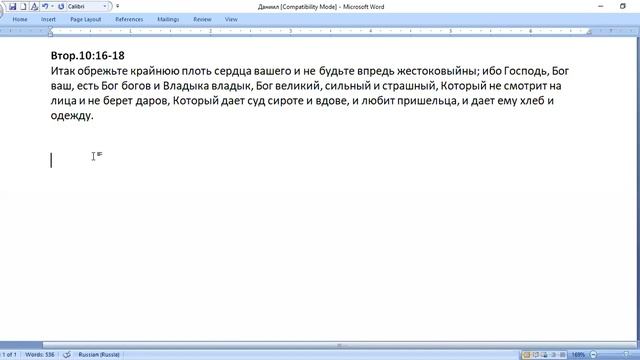Switch to Full Screen Reading view
This screenshot has width=640, height=360.
coord(536,355)
